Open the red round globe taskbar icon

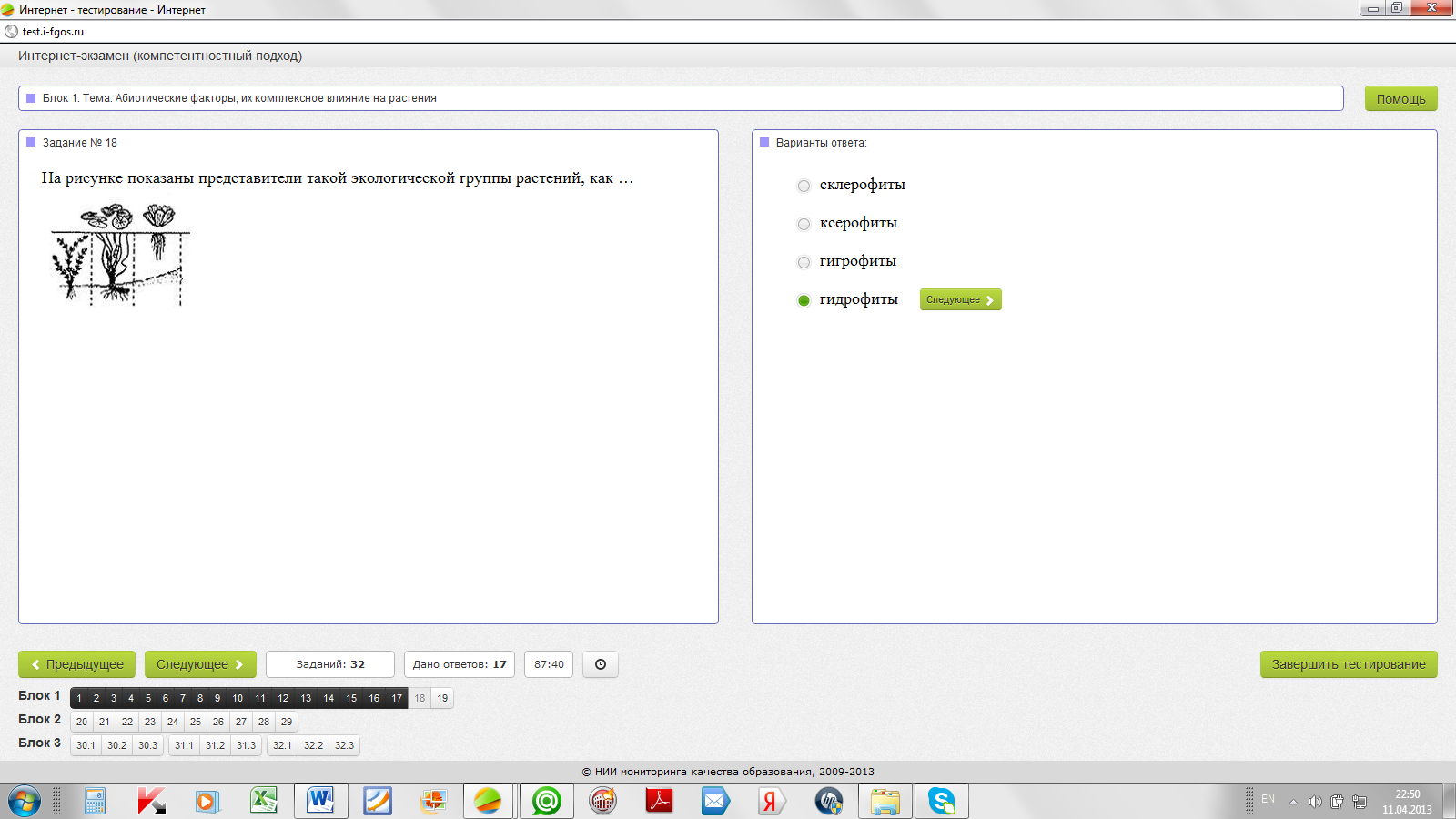[x=602, y=802]
